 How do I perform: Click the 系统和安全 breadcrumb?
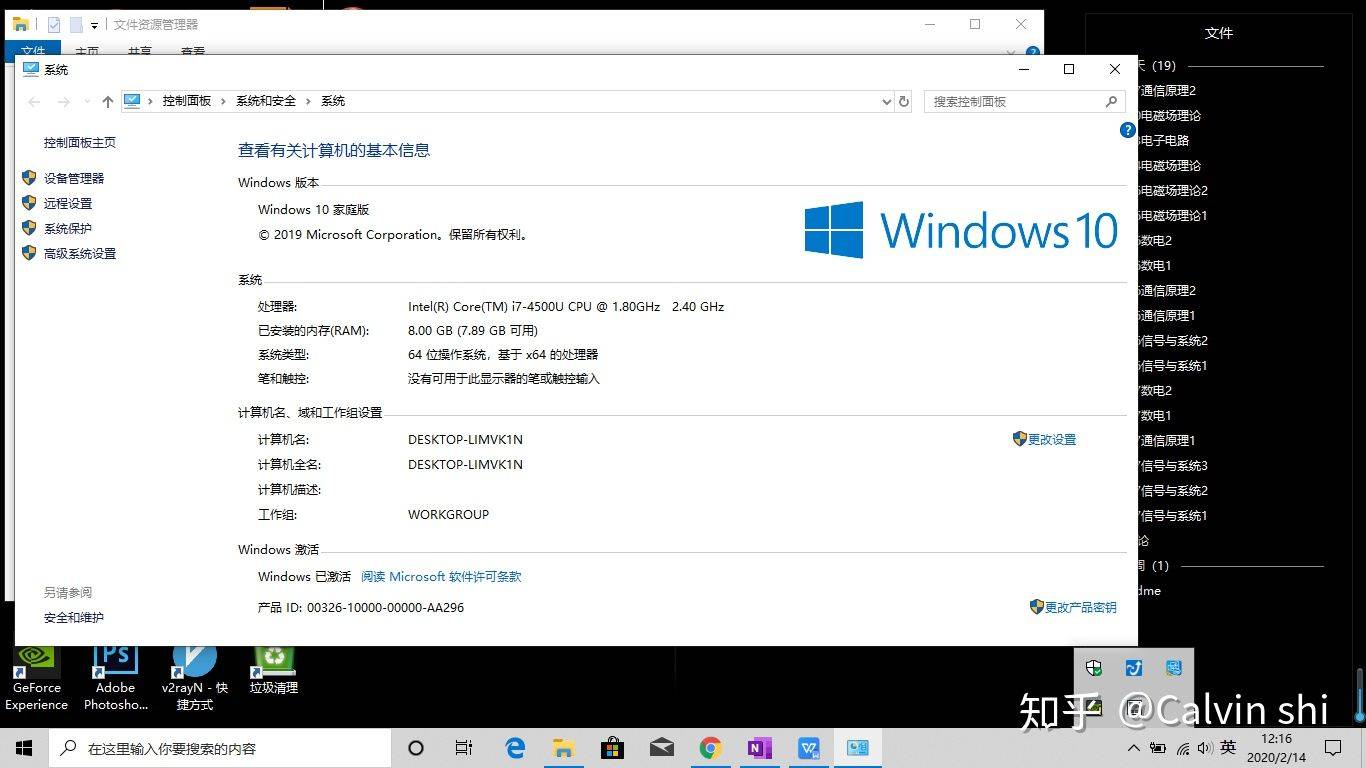point(266,101)
